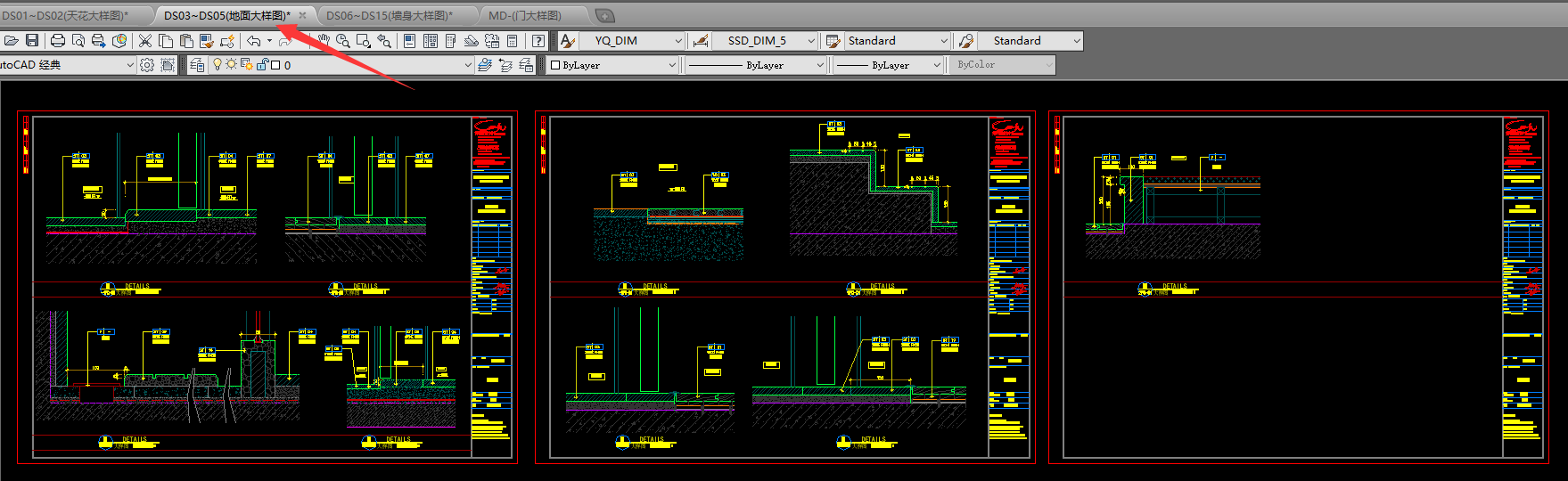This screenshot has width=1568, height=481.
Task: Open Multileader Style manager icon
Action: coord(966,41)
